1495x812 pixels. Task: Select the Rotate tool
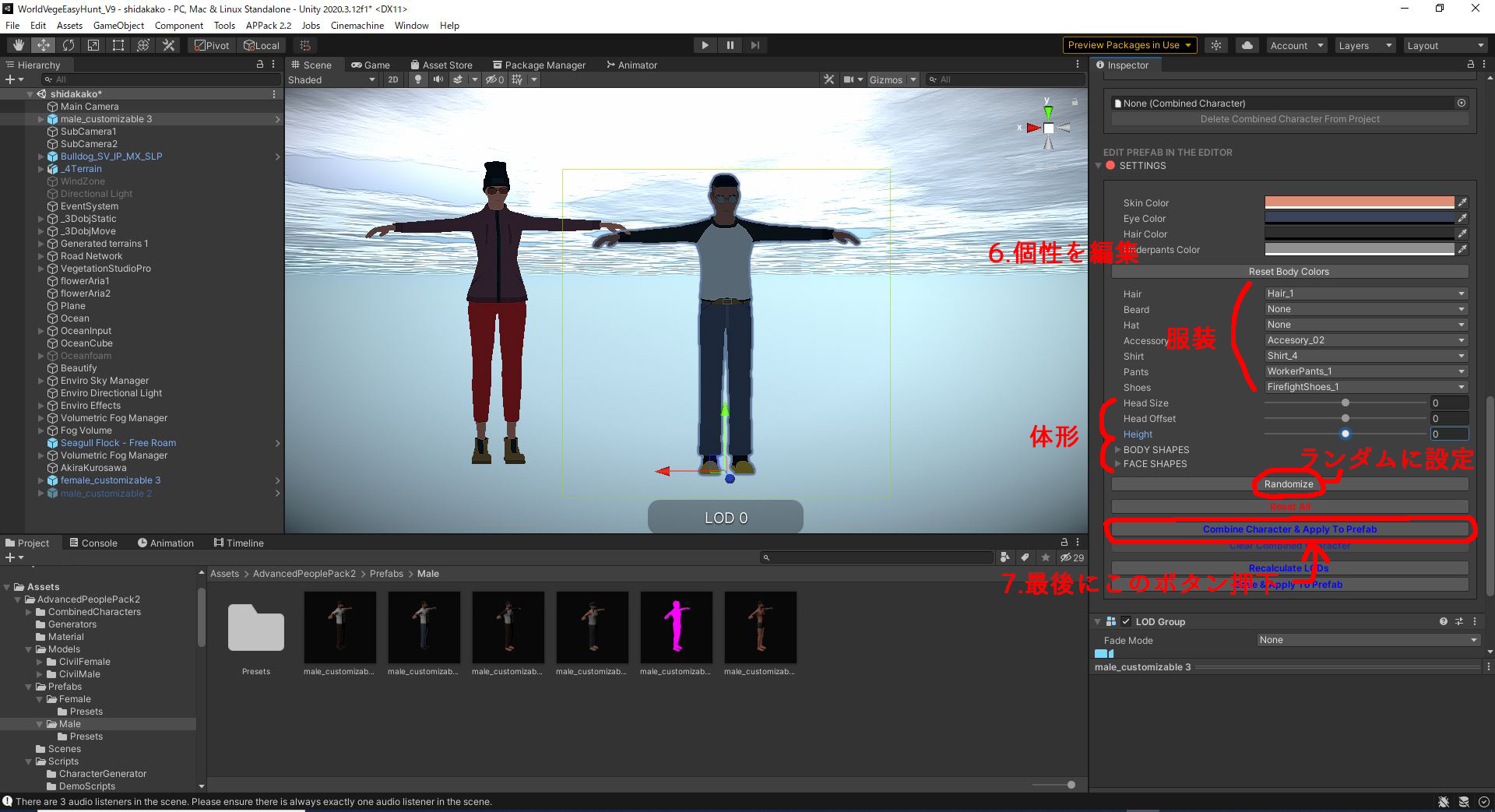pyautogui.click(x=69, y=44)
